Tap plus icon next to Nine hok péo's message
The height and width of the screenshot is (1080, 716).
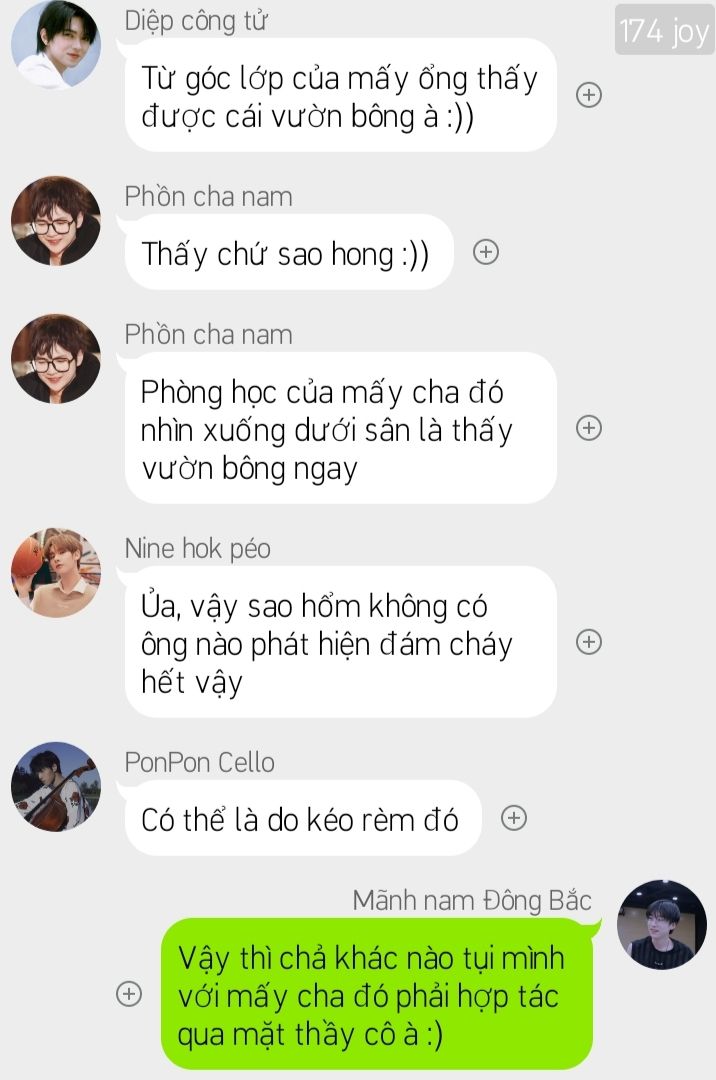pyautogui.click(x=589, y=642)
